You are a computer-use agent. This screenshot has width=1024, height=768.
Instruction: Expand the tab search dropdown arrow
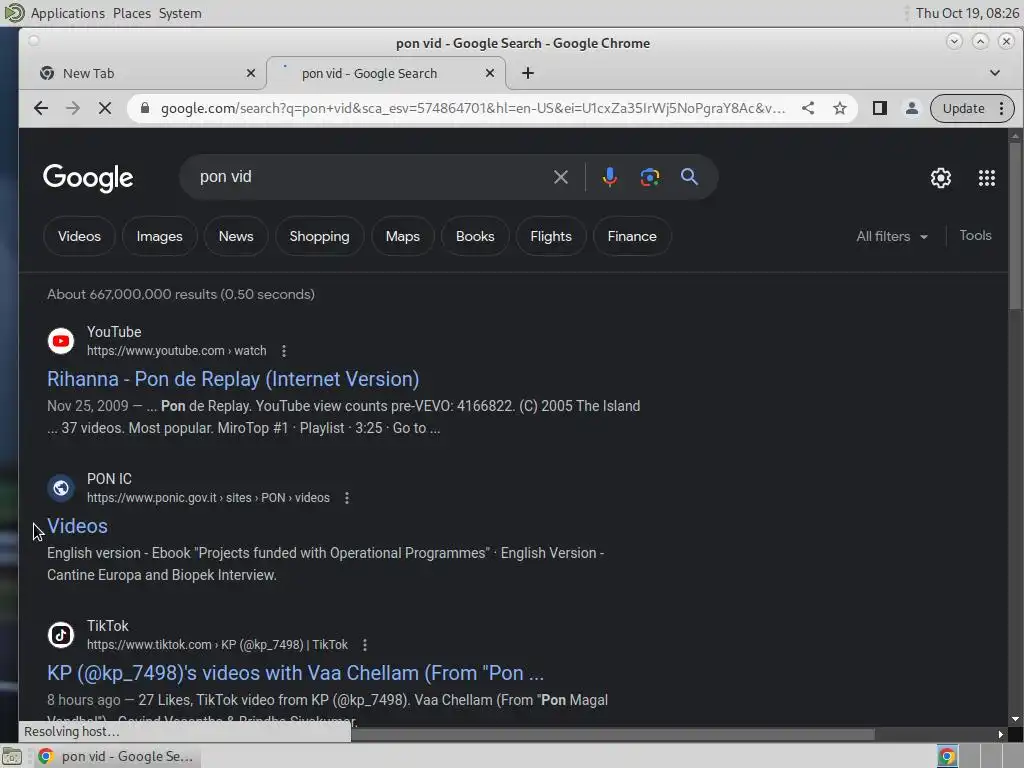(x=995, y=73)
